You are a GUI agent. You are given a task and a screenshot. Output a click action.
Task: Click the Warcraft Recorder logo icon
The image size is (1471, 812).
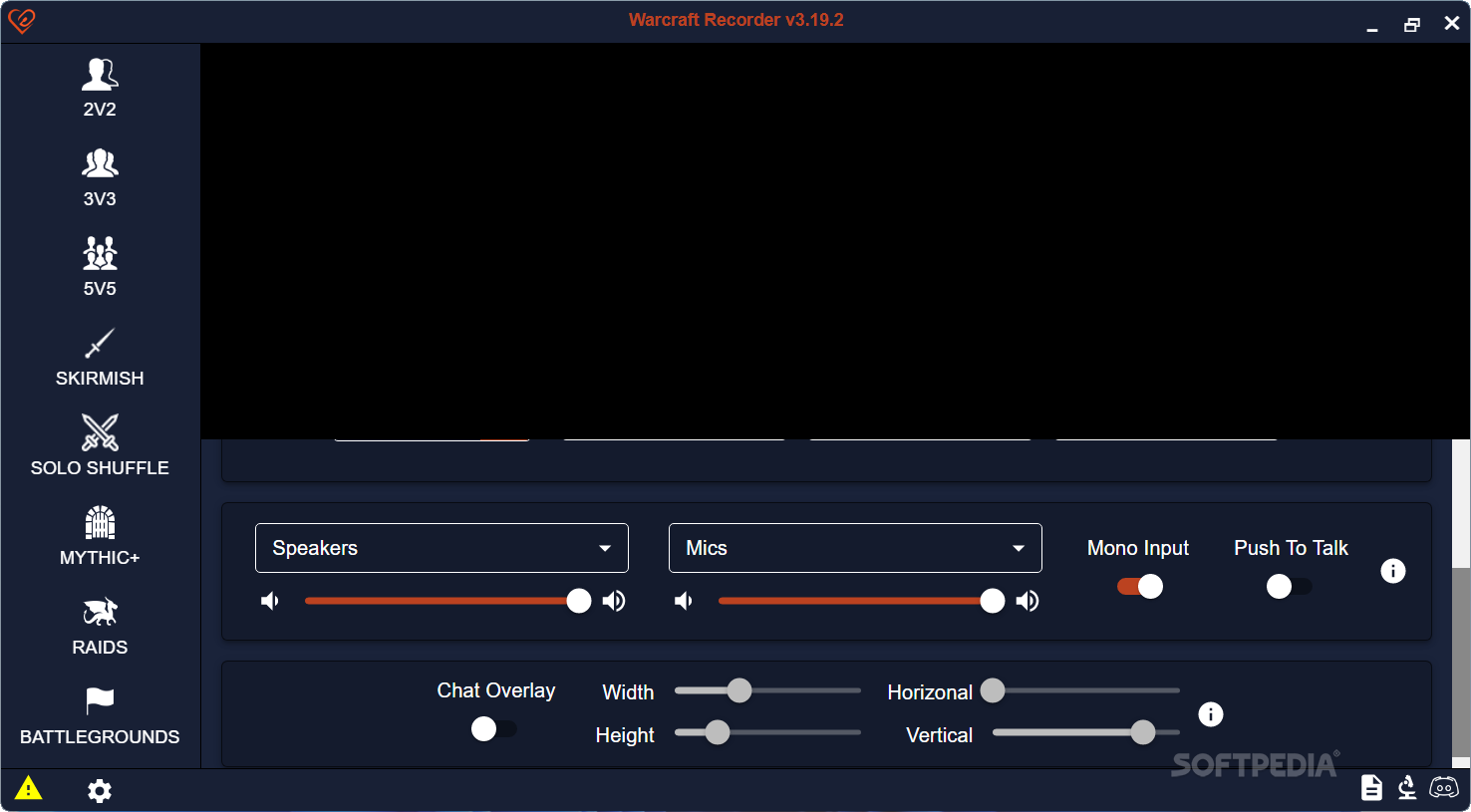point(21,21)
